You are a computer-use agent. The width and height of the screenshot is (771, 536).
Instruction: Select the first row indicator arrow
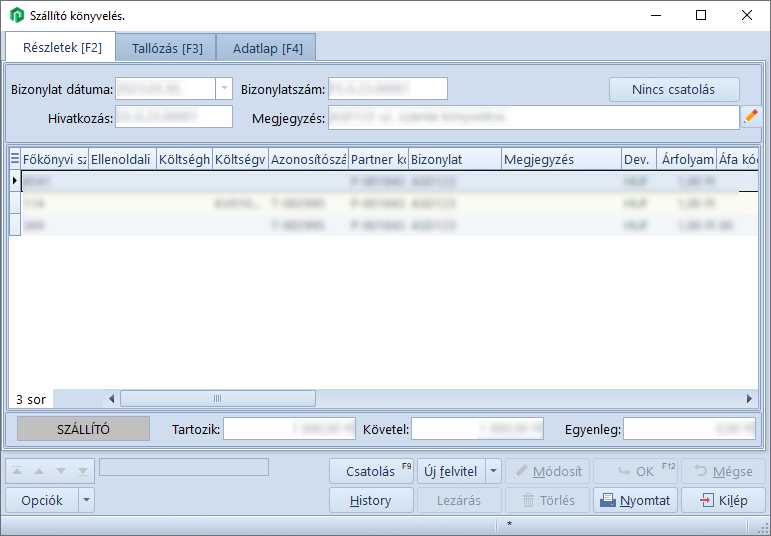(x=15, y=181)
